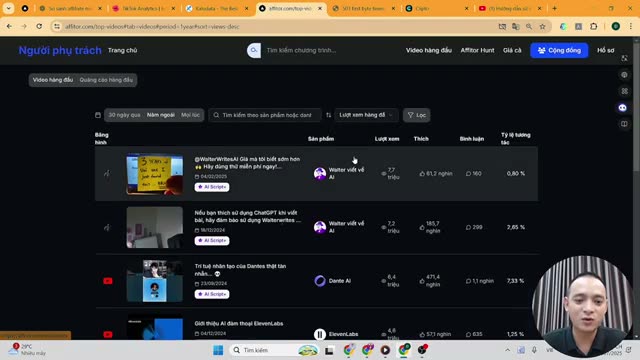640x360 pixels.
Task: Open the Dante AI video thumbnail
Action: coord(155,281)
